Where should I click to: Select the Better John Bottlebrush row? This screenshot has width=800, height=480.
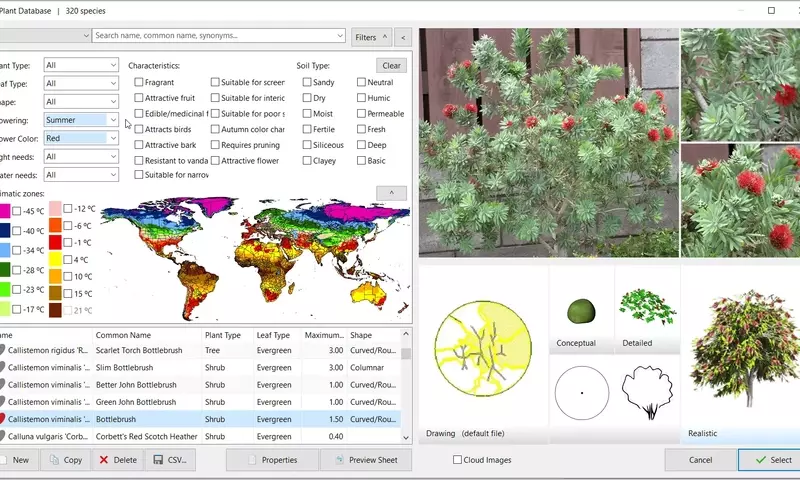tap(200, 385)
